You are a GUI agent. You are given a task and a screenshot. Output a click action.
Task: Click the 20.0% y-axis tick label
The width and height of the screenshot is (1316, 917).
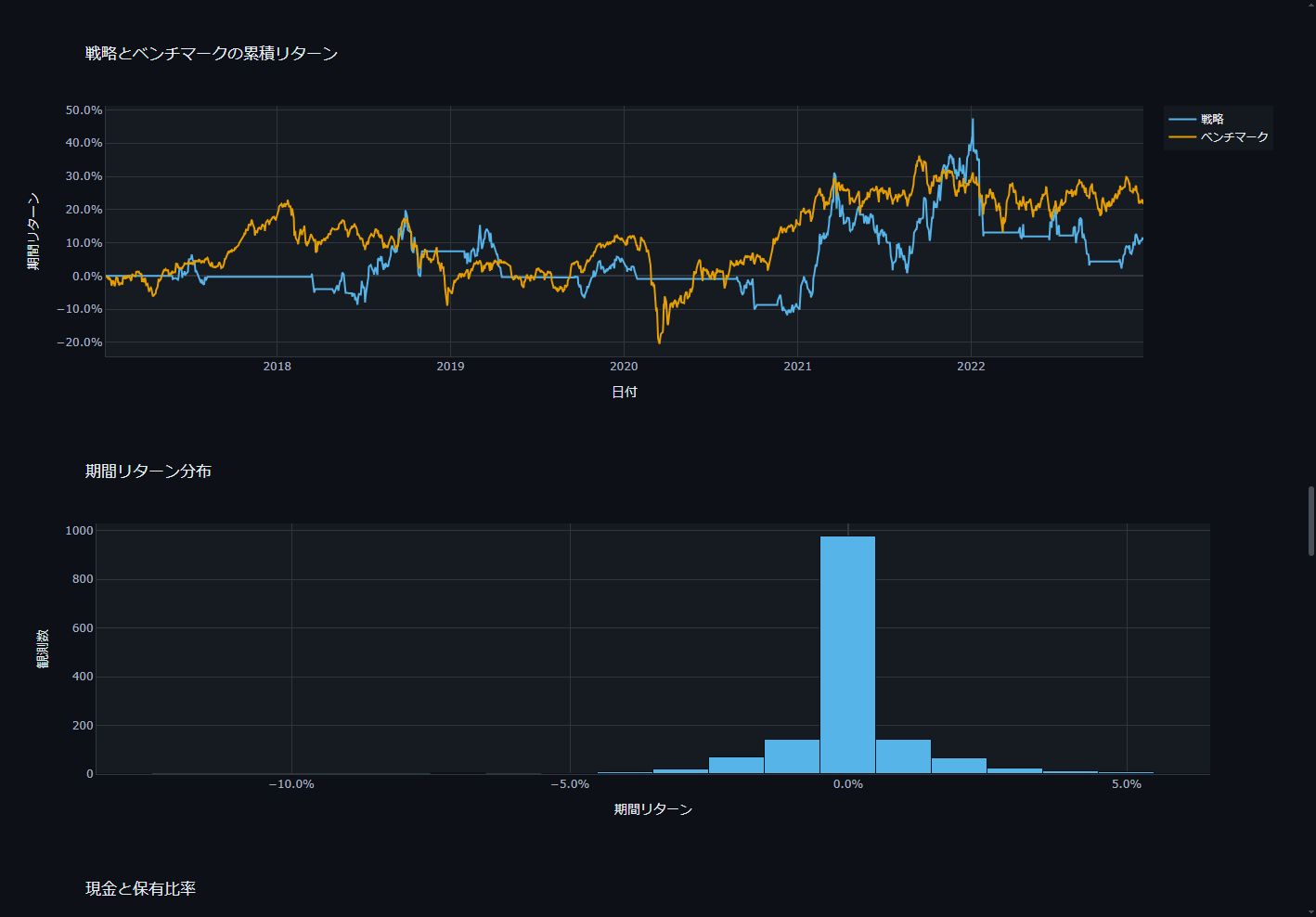[x=84, y=210]
